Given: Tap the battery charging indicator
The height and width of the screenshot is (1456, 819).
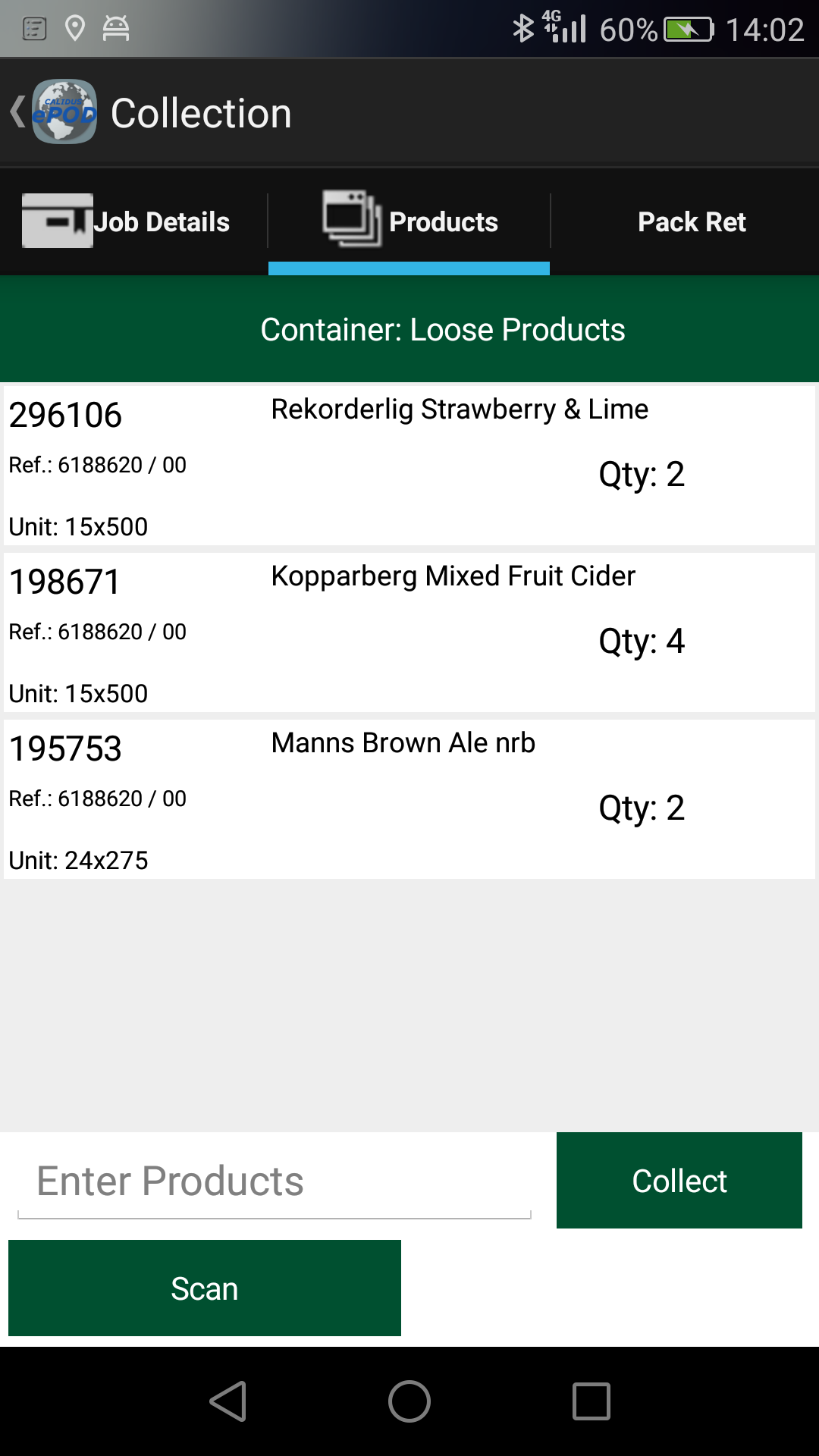Looking at the screenshot, I should (689, 30).
